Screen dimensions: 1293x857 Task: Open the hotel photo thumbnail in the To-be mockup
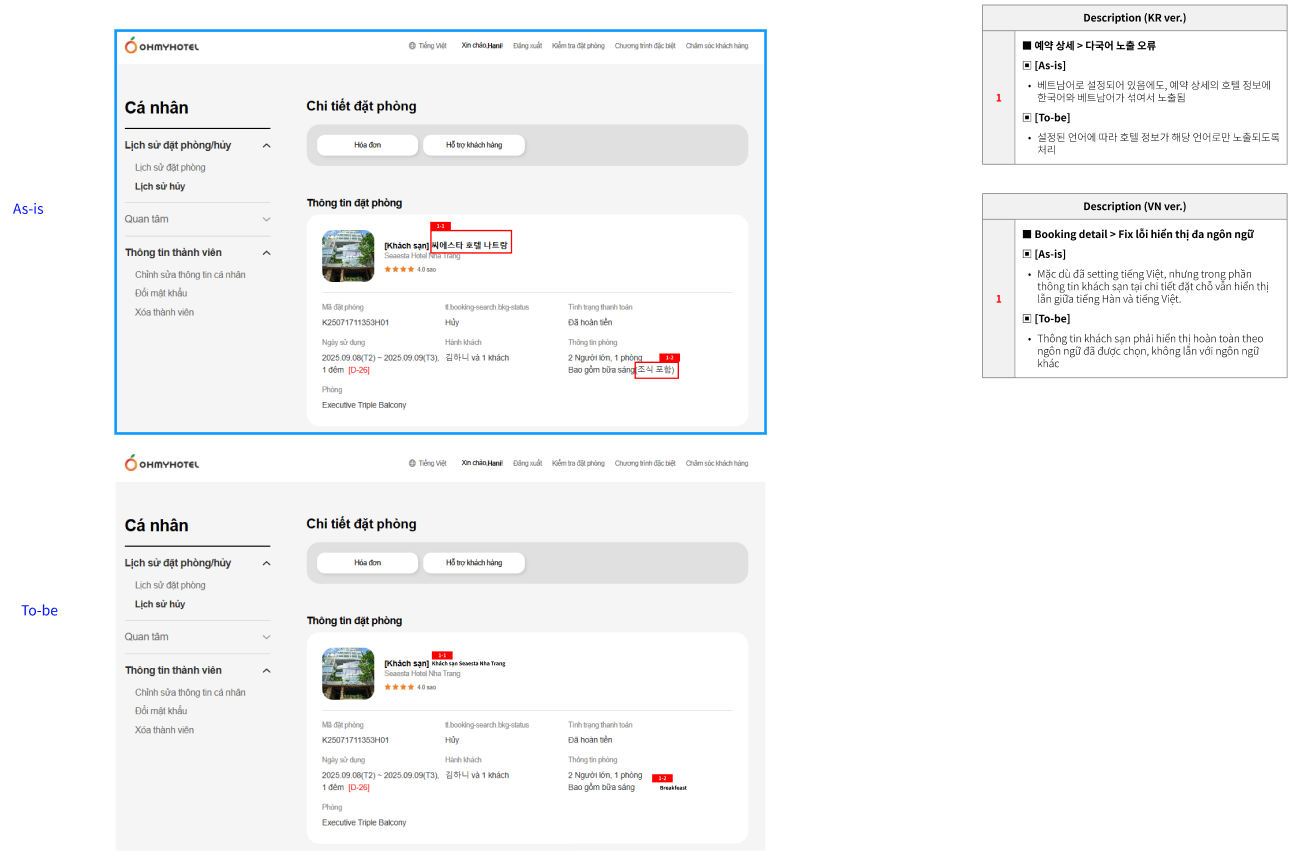pyautogui.click(x=348, y=674)
